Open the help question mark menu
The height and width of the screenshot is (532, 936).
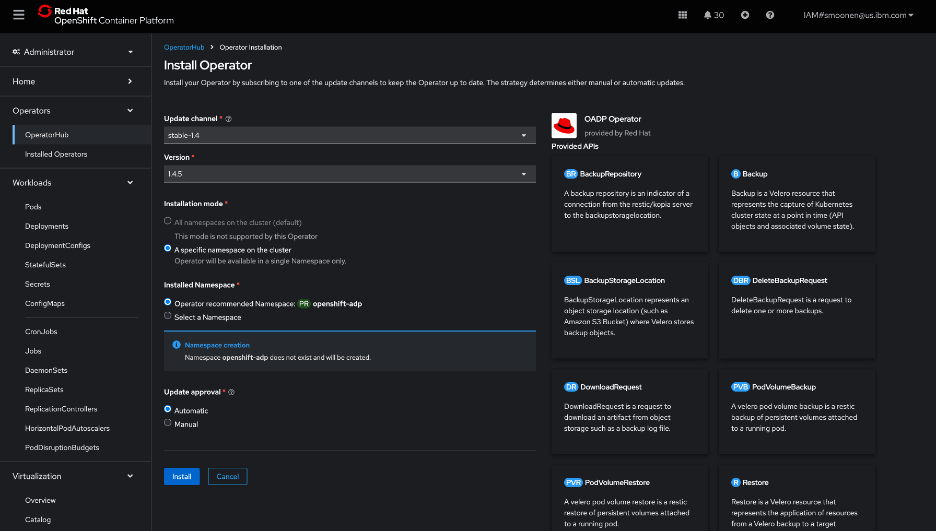tap(770, 15)
